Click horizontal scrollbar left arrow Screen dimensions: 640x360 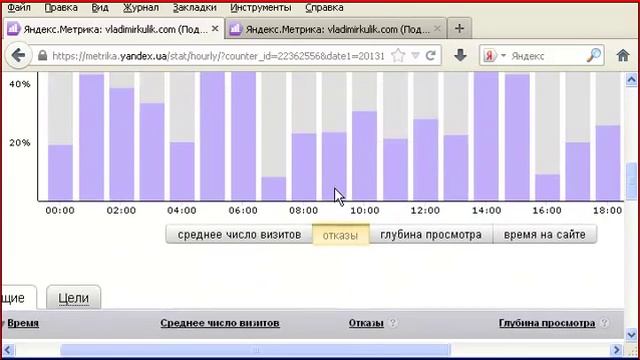click(8, 350)
